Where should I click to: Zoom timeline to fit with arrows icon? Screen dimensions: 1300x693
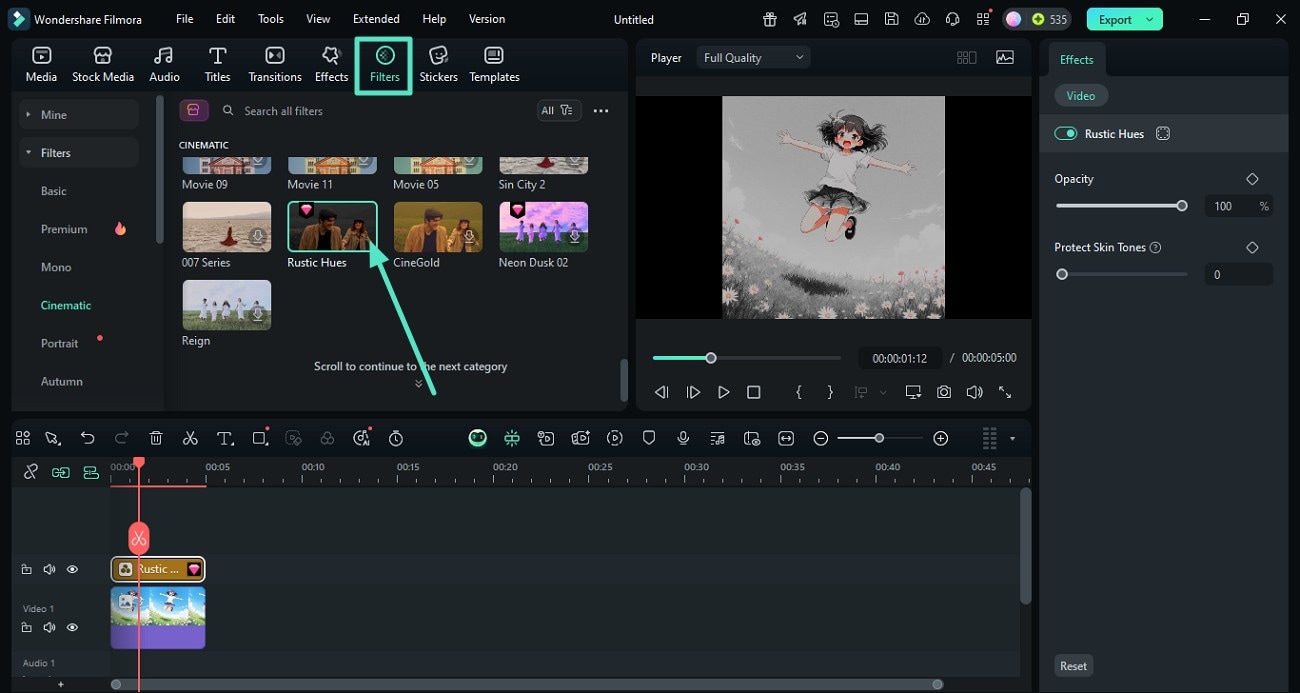[x=786, y=438]
